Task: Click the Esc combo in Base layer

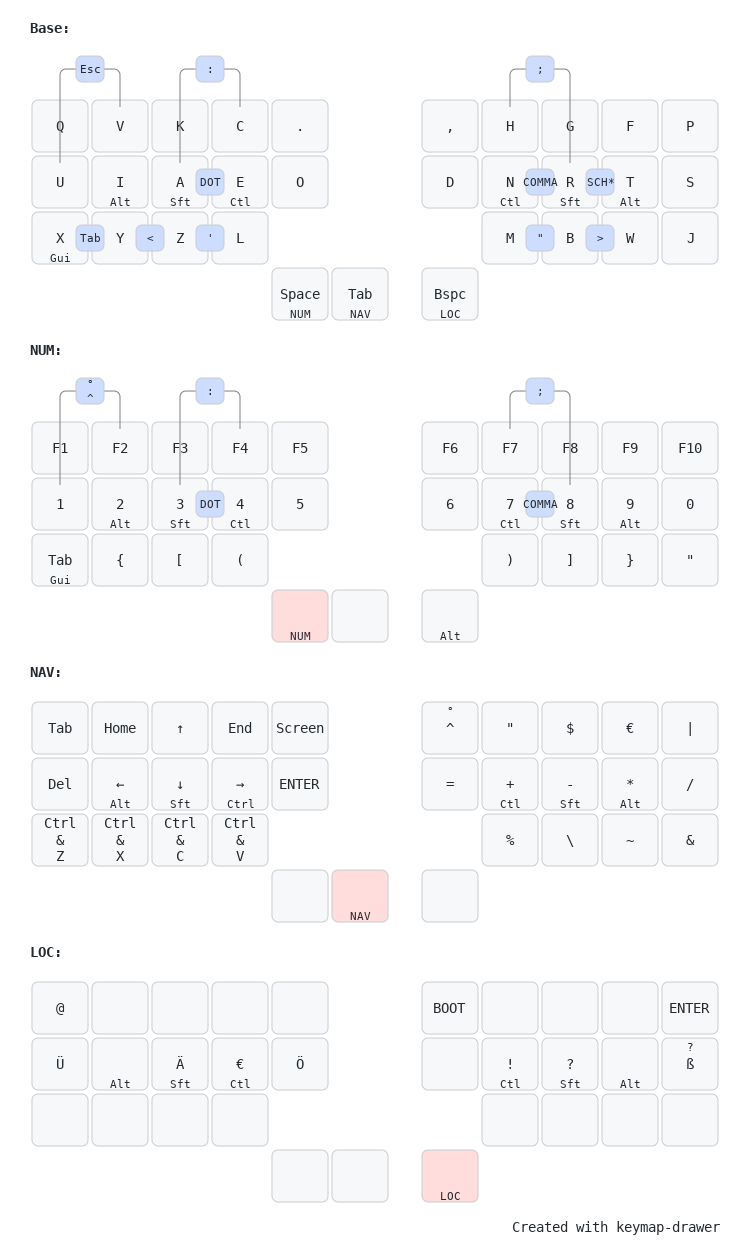Action: pyautogui.click(x=90, y=69)
